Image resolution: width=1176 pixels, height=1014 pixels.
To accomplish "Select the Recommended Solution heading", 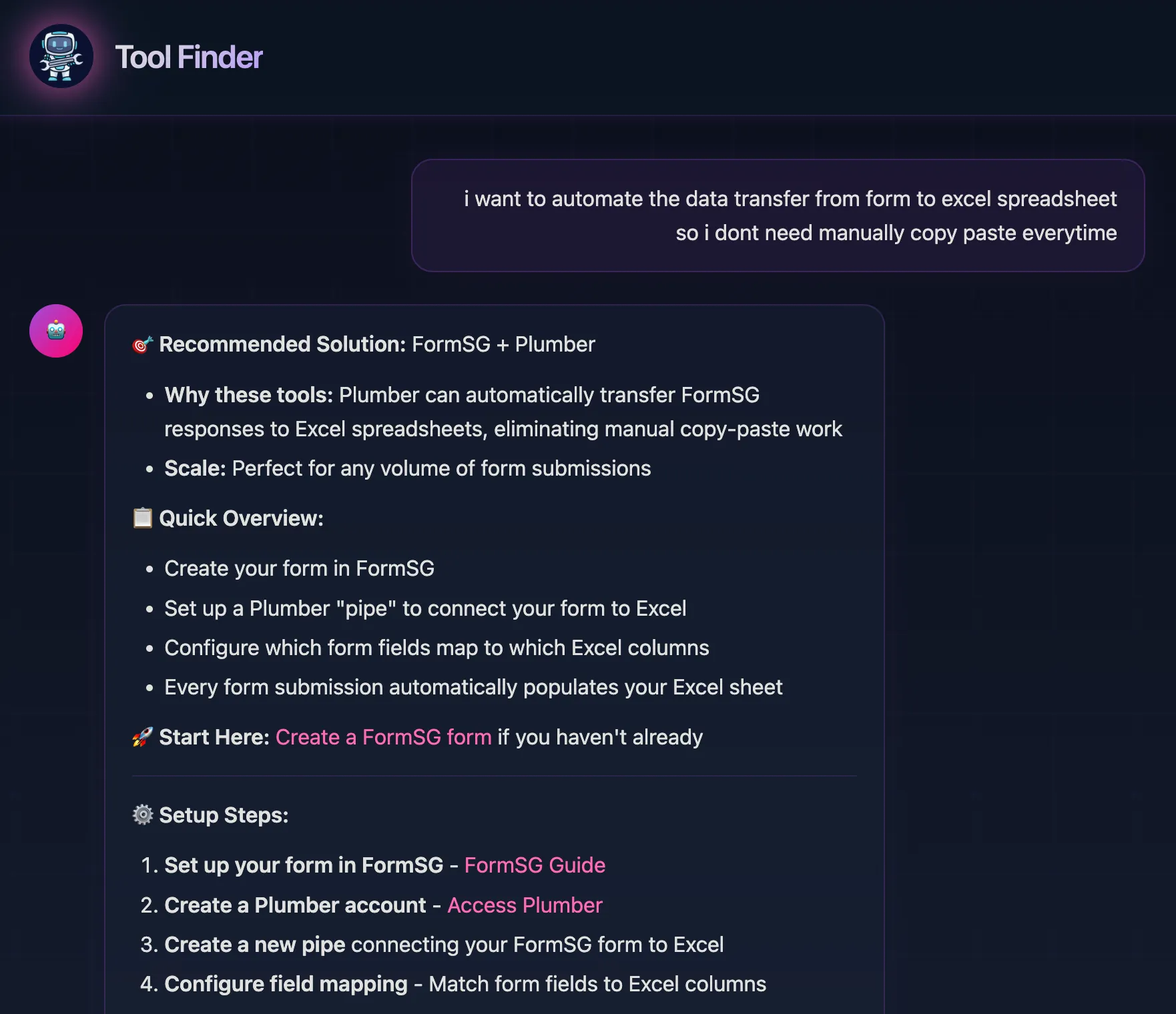I will (x=281, y=344).
